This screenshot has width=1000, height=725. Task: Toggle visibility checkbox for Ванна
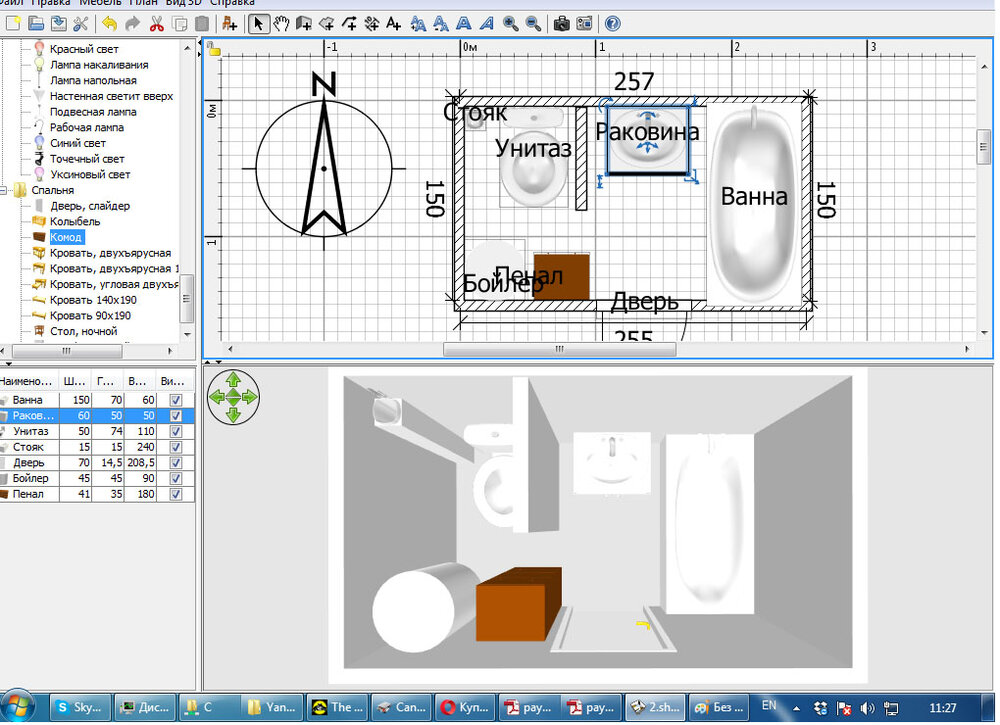176,400
